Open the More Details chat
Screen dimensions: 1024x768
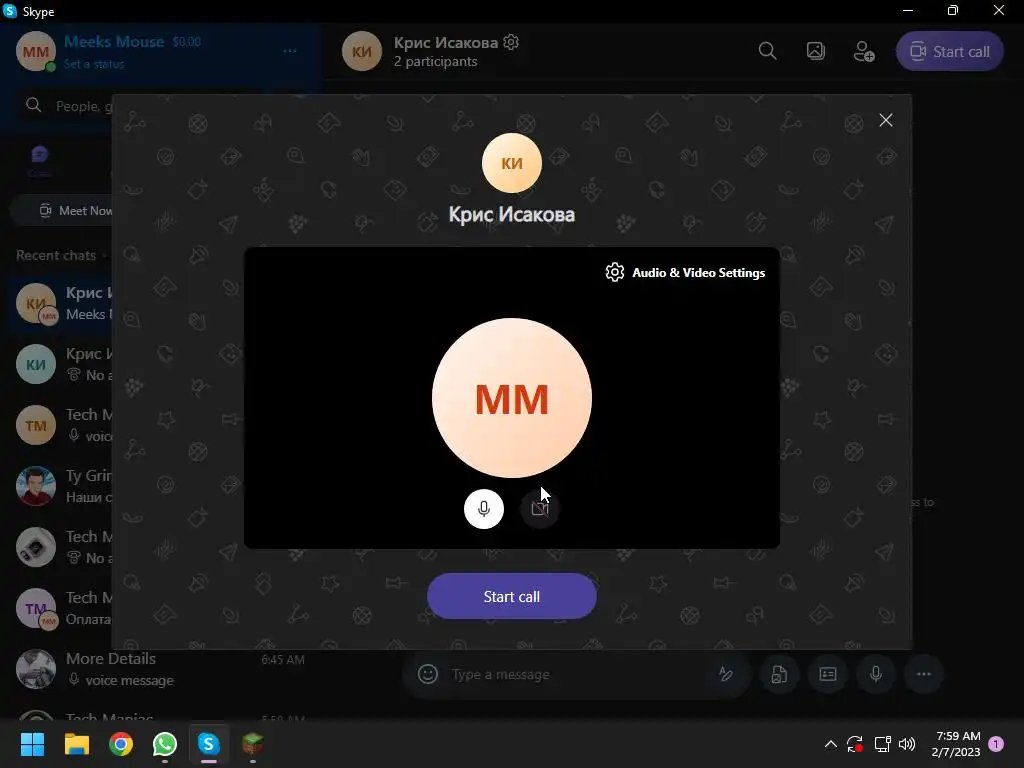(160, 669)
